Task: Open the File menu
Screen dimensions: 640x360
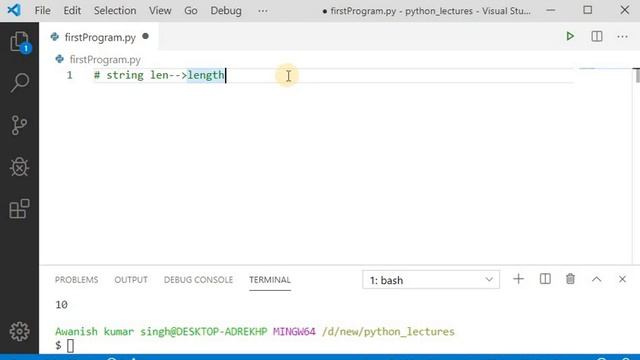Action: pyautogui.click(x=42, y=11)
